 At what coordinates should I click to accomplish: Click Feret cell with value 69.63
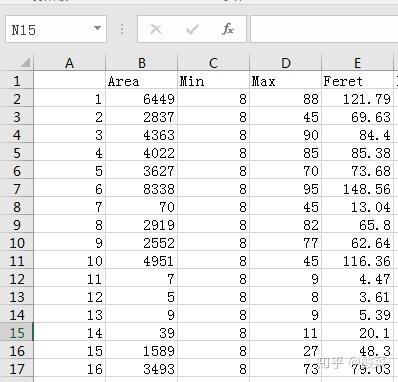coord(358,117)
